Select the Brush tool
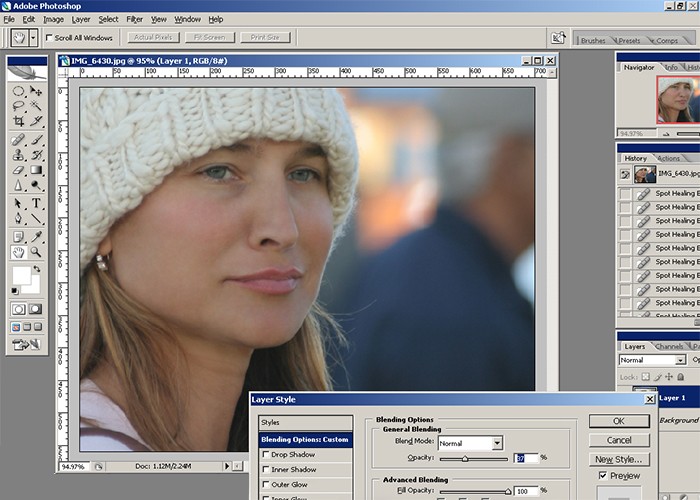This screenshot has width=700, height=500. (x=36, y=140)
